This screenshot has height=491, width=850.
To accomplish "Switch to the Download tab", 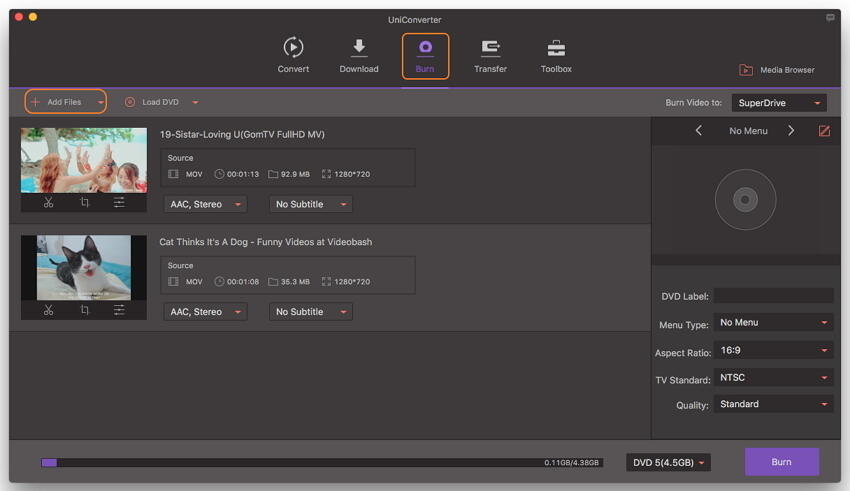I will [x=359, y=55].
